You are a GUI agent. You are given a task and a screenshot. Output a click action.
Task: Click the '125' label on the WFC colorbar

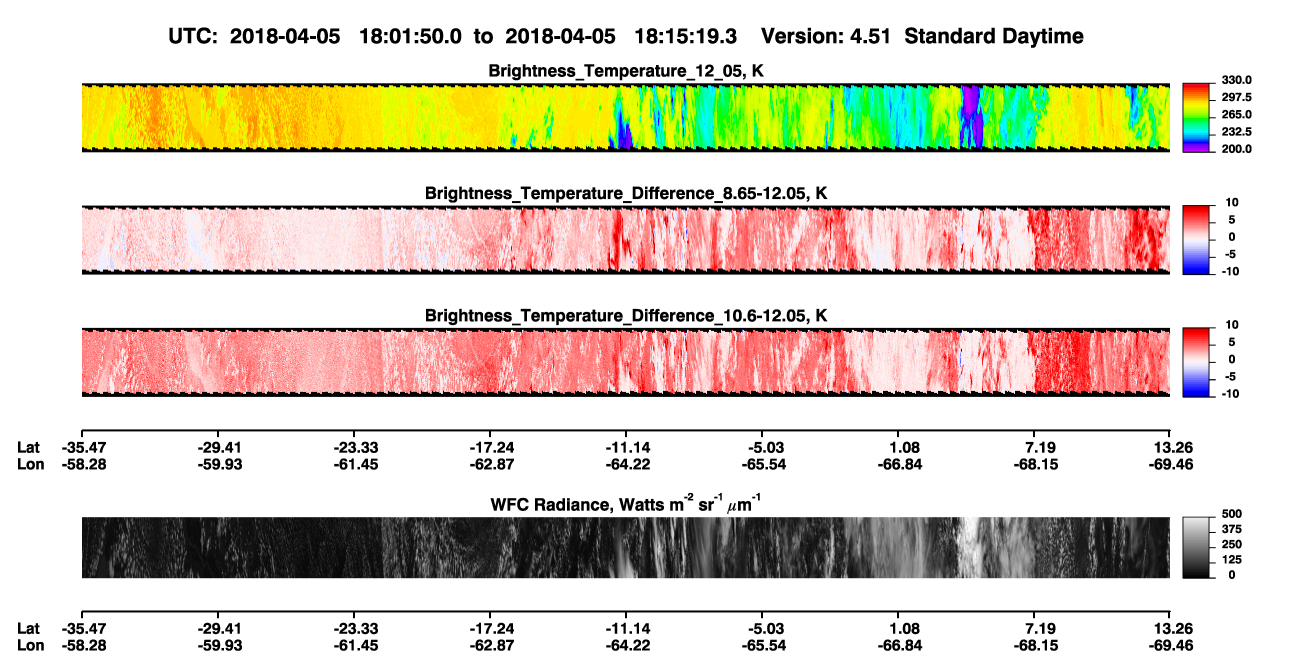coord(1231,559)
